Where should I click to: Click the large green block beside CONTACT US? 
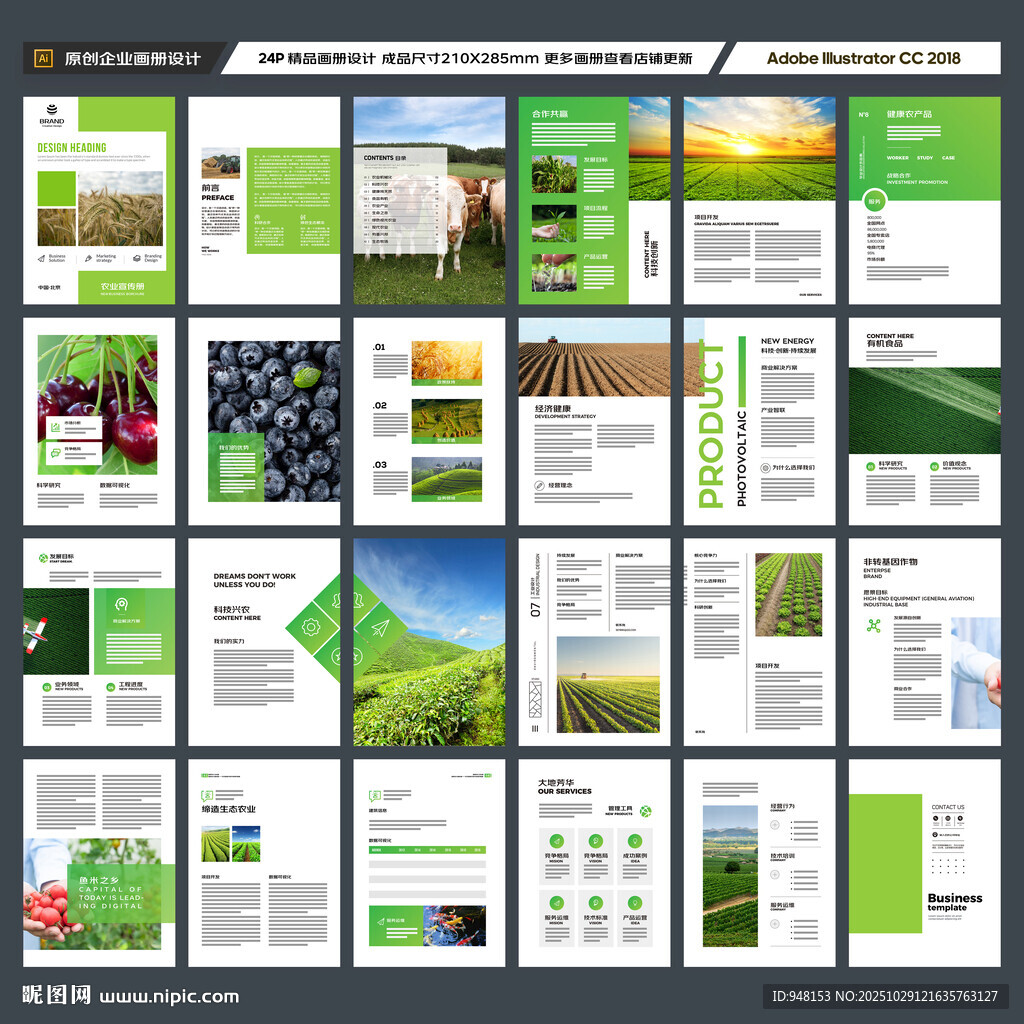(886, 863)
